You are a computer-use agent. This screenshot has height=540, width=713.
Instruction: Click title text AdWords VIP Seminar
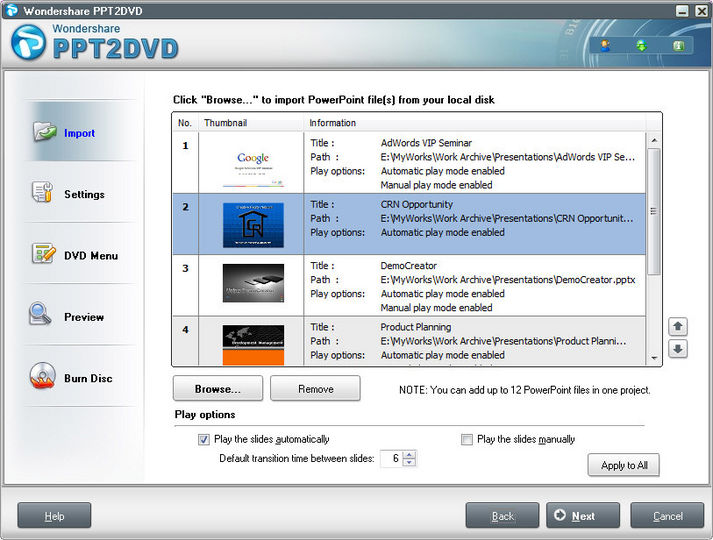[426, 143]
